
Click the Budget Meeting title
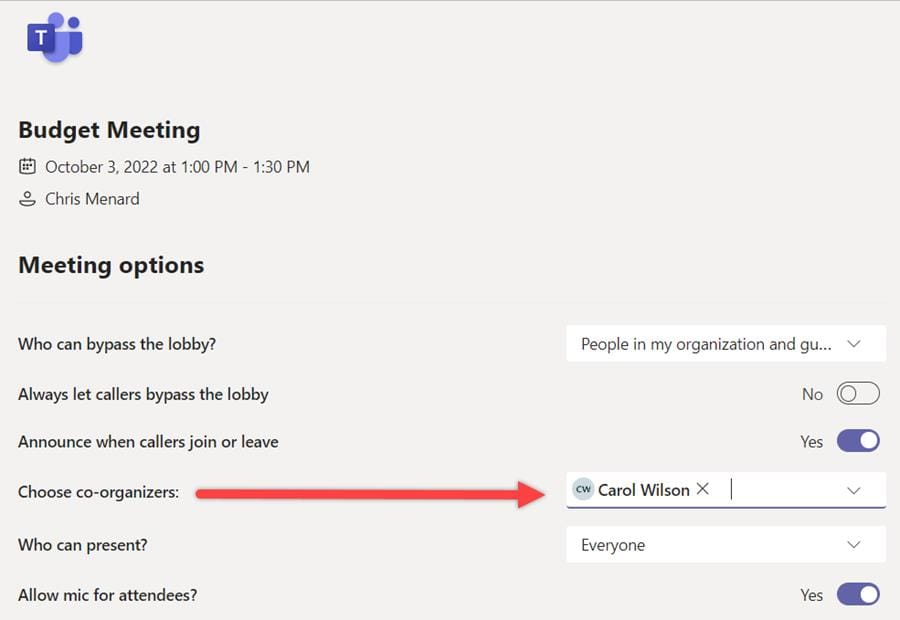[x=109, y=130]
